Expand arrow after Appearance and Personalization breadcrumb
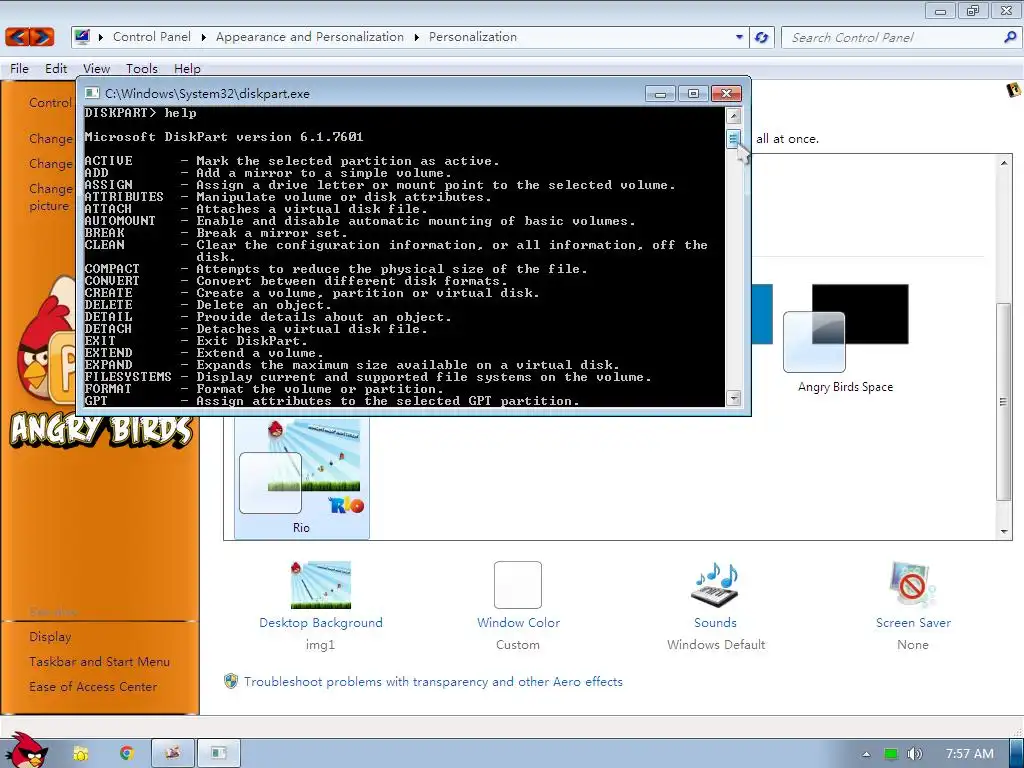 click(x=417, y=37)
